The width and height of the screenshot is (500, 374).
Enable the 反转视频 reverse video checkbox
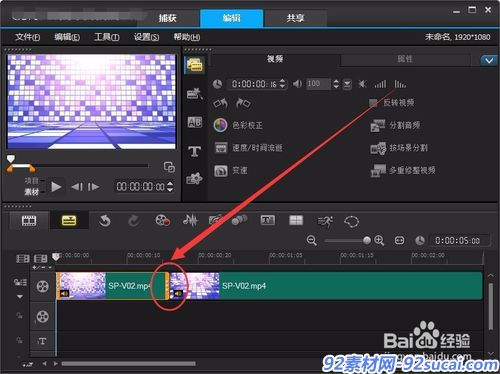pyautogui.click(x=373, y=103)
